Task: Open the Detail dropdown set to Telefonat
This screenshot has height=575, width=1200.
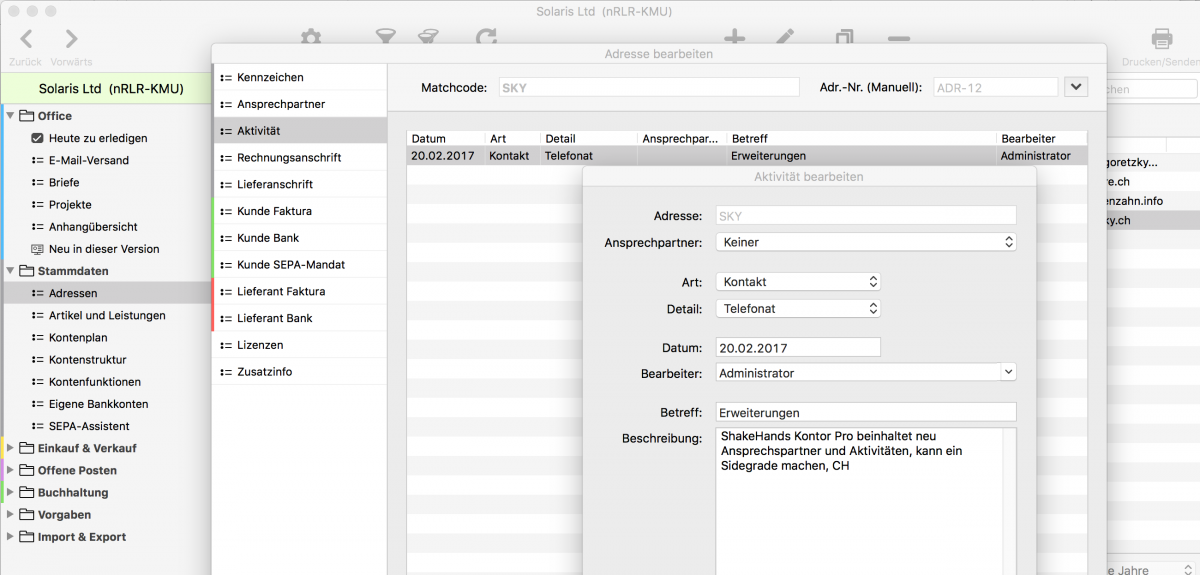Action: click(x=798, y=309)
